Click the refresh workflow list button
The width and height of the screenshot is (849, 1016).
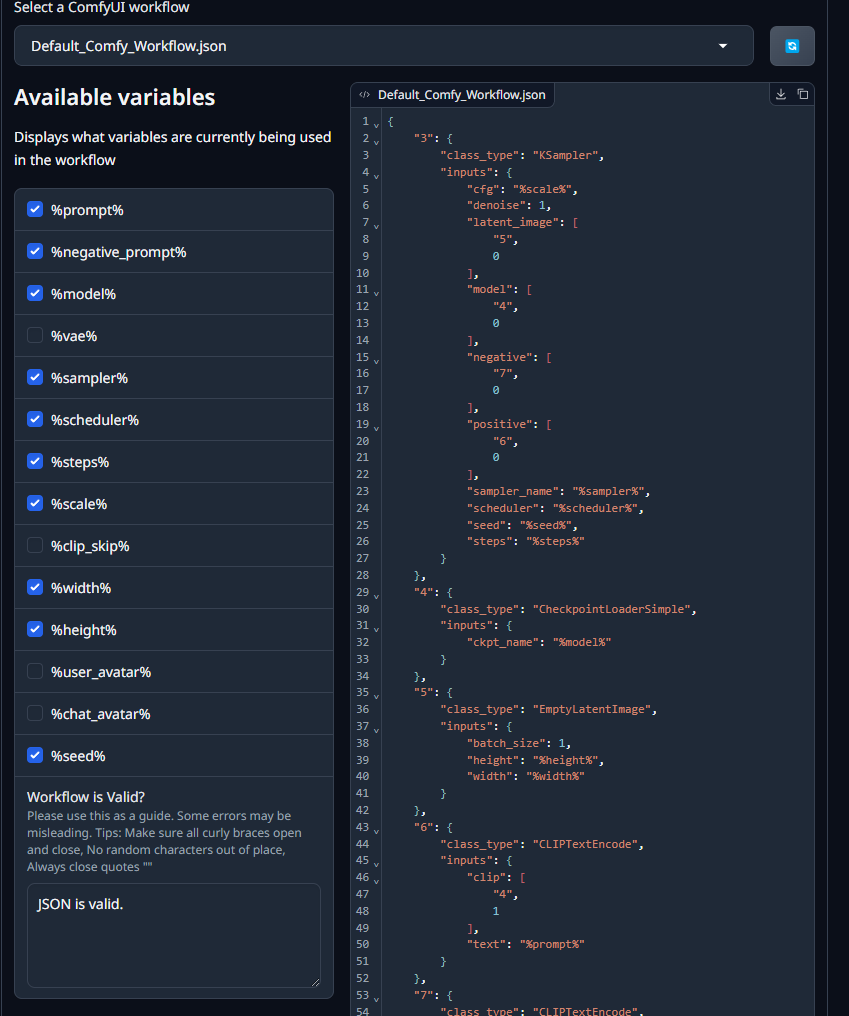tap(792, 46)
